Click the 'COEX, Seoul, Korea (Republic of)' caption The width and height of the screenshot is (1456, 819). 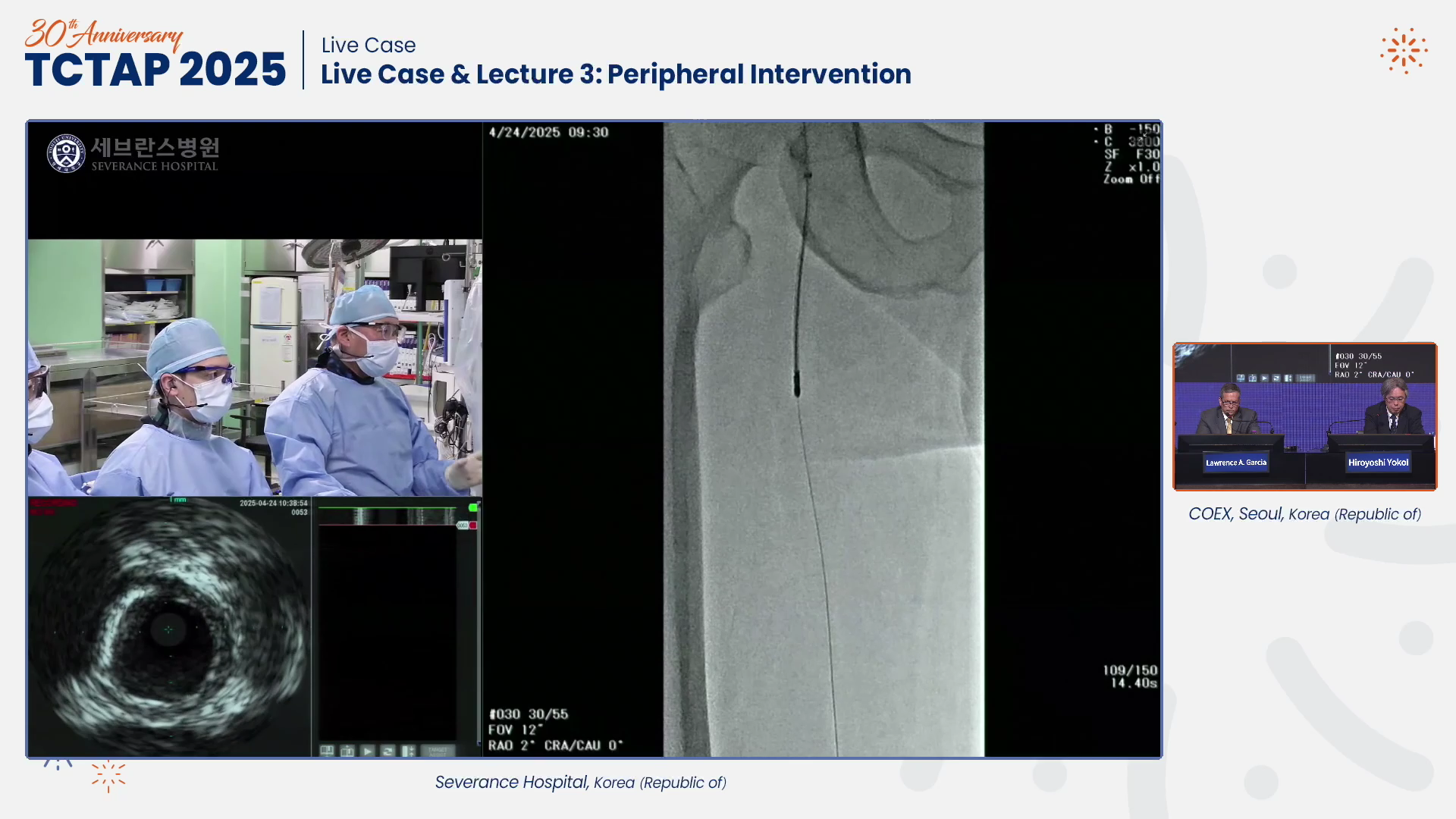click(x=1305, y=514)
